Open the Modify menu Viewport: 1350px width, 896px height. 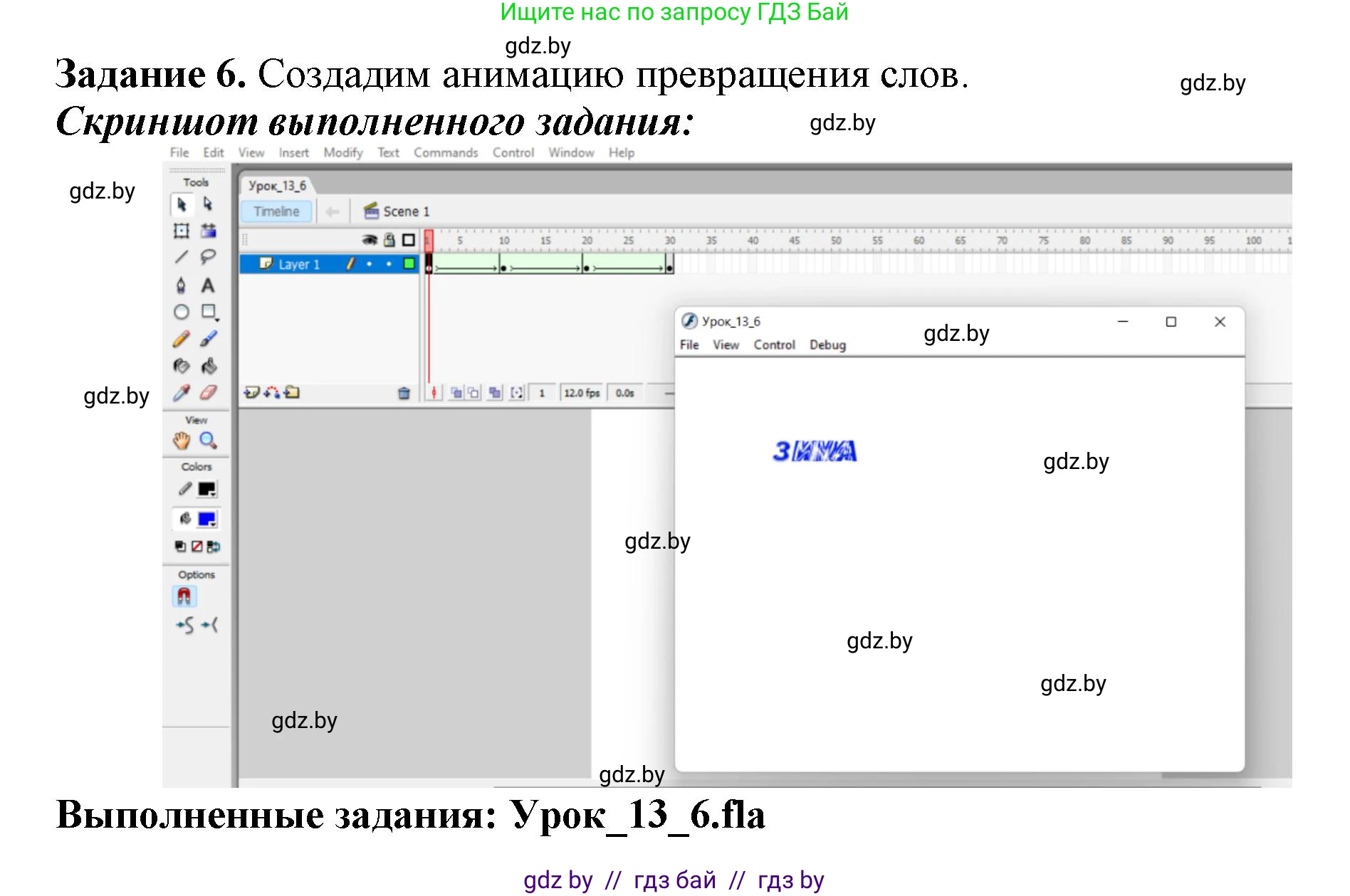[342, 152]
